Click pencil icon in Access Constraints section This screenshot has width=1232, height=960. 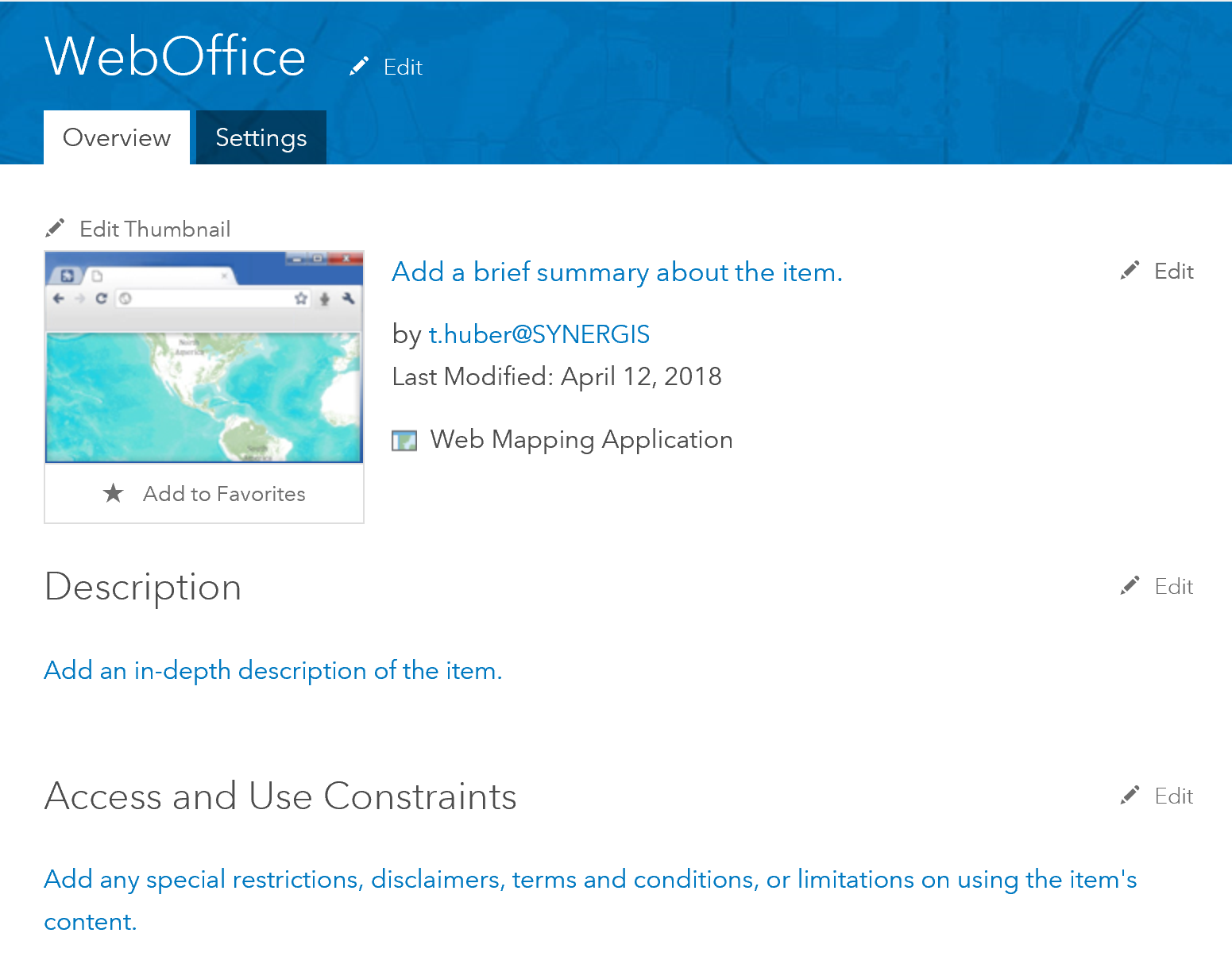[1130, 796]
